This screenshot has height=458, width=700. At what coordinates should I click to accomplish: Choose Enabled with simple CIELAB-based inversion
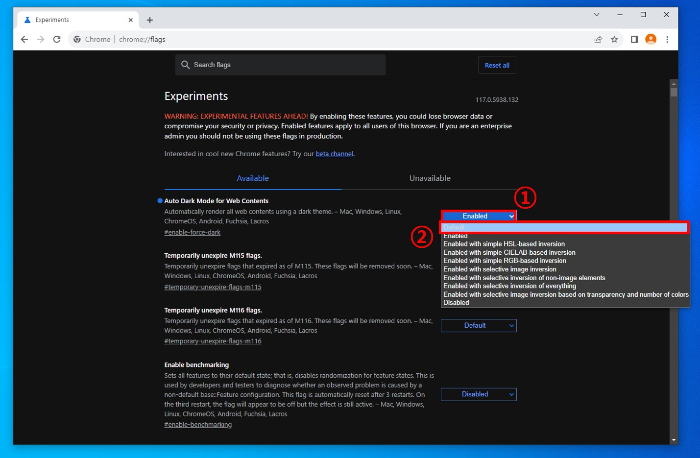(x=565, y=253)
